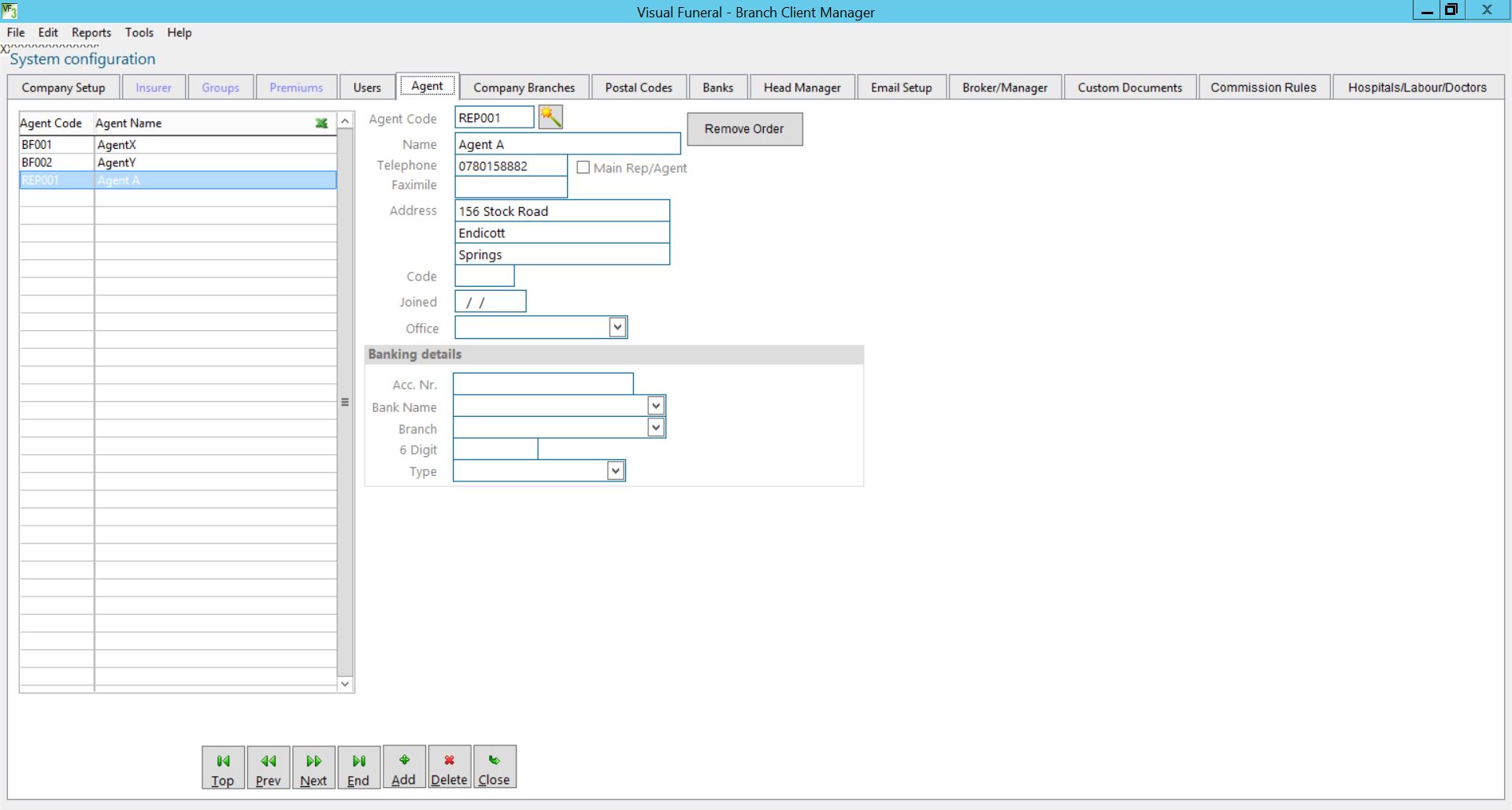This screenshot has height=810, width=1512.
Task: Expand the Office dropdown
Action: click(x=617, y=327)
